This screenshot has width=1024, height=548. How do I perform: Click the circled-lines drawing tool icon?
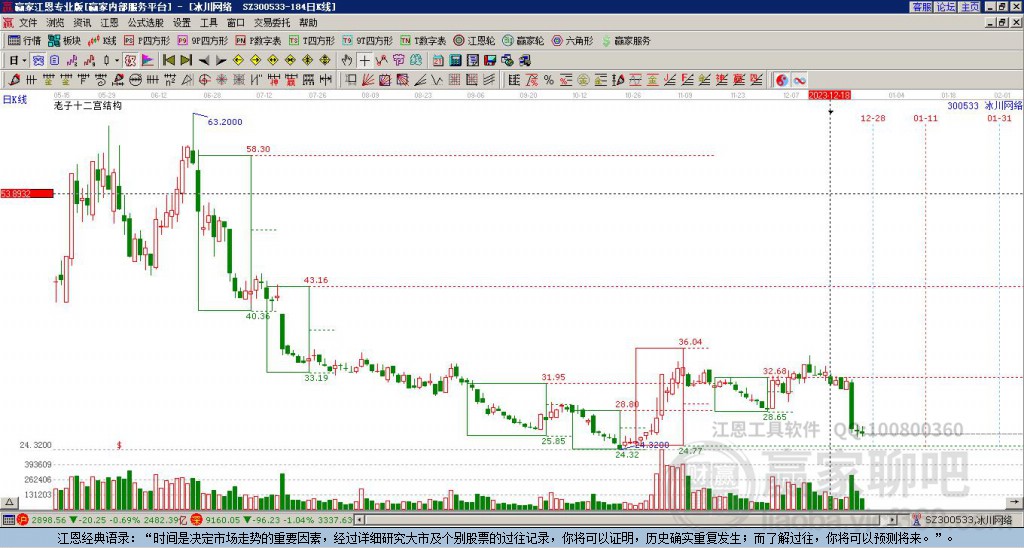[x=136, y=80]
